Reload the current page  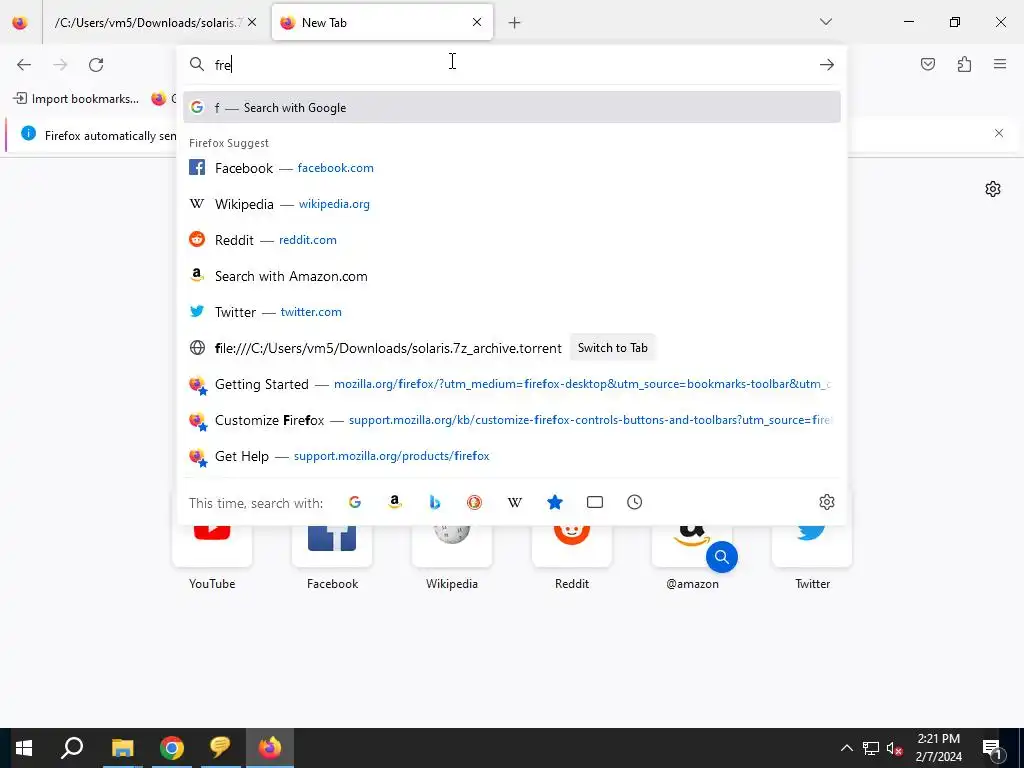[x=96, y=65]
